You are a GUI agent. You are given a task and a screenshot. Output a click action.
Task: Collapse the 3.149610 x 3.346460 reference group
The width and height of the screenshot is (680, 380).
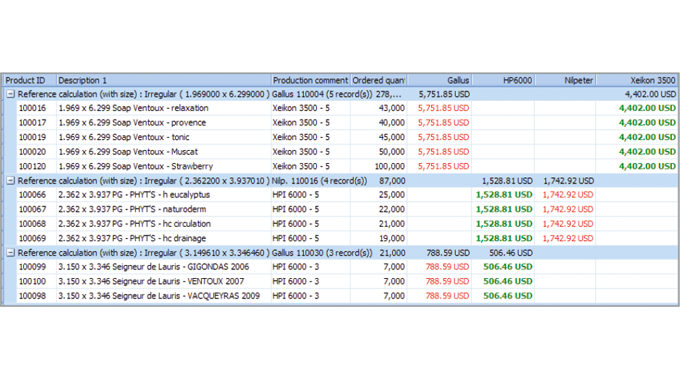tap(10, 252)
